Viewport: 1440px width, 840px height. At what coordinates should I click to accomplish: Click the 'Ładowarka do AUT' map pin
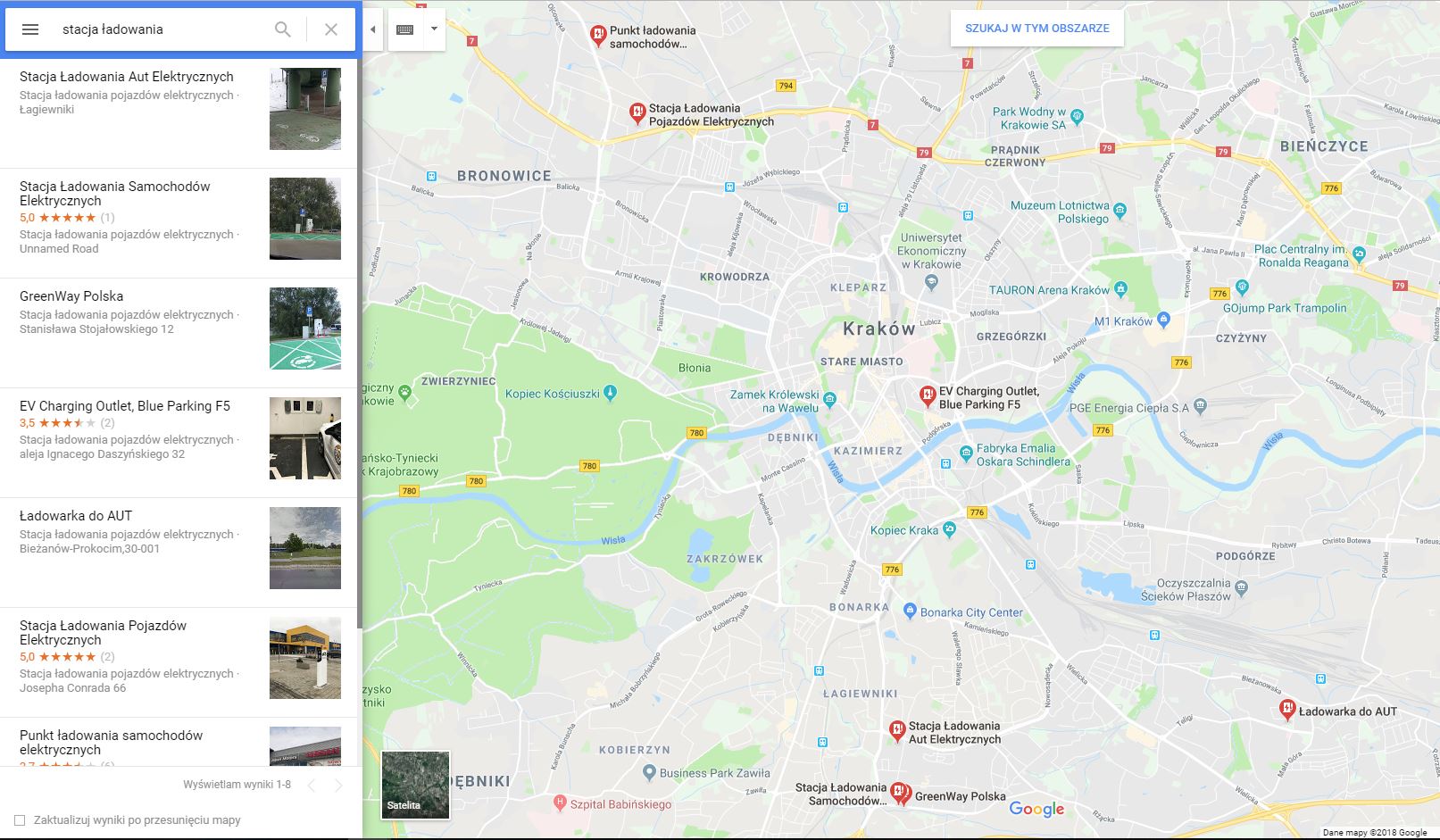click(1287, 711)
